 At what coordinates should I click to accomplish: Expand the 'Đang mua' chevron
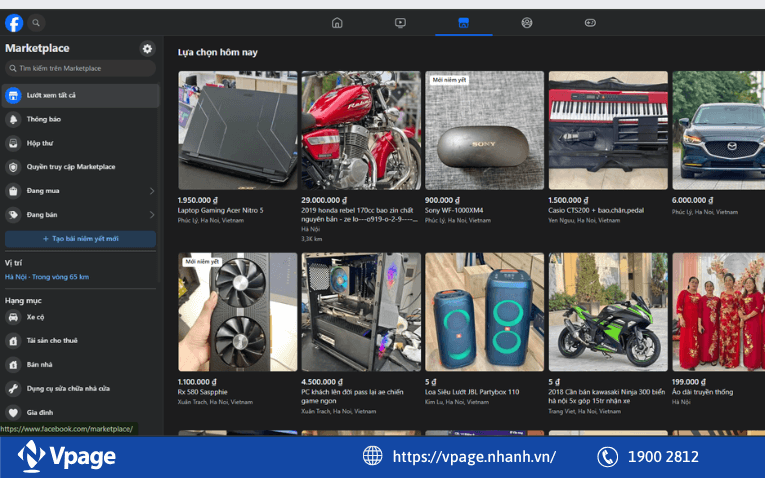click(151, 191)
